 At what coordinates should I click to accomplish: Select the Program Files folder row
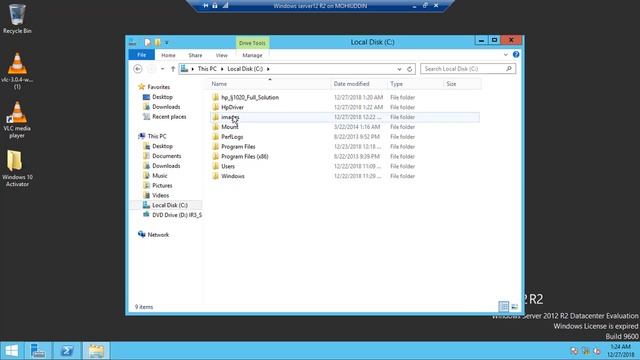[x=345, y=147]
